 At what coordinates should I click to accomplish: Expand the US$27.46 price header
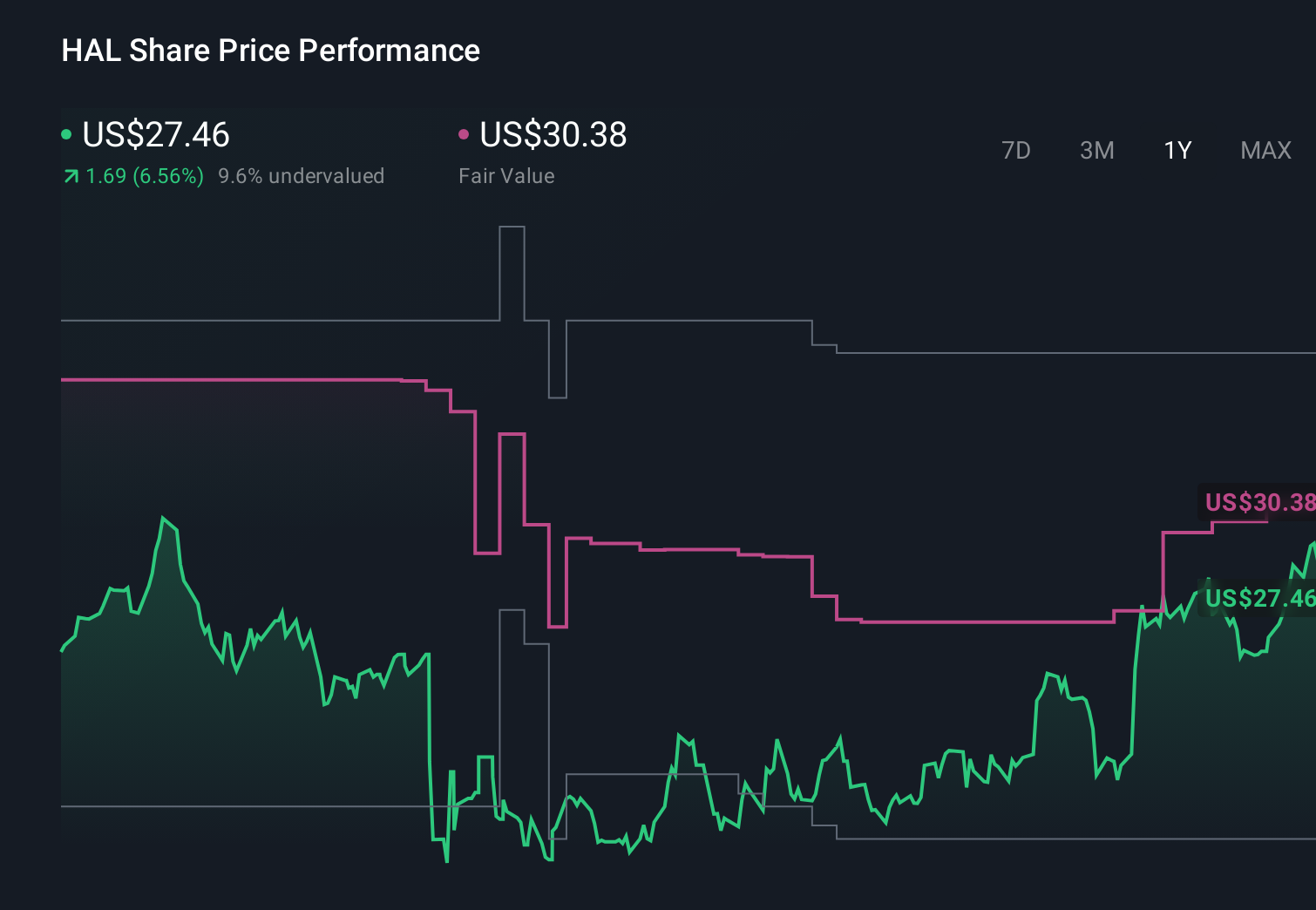[155, 135]
